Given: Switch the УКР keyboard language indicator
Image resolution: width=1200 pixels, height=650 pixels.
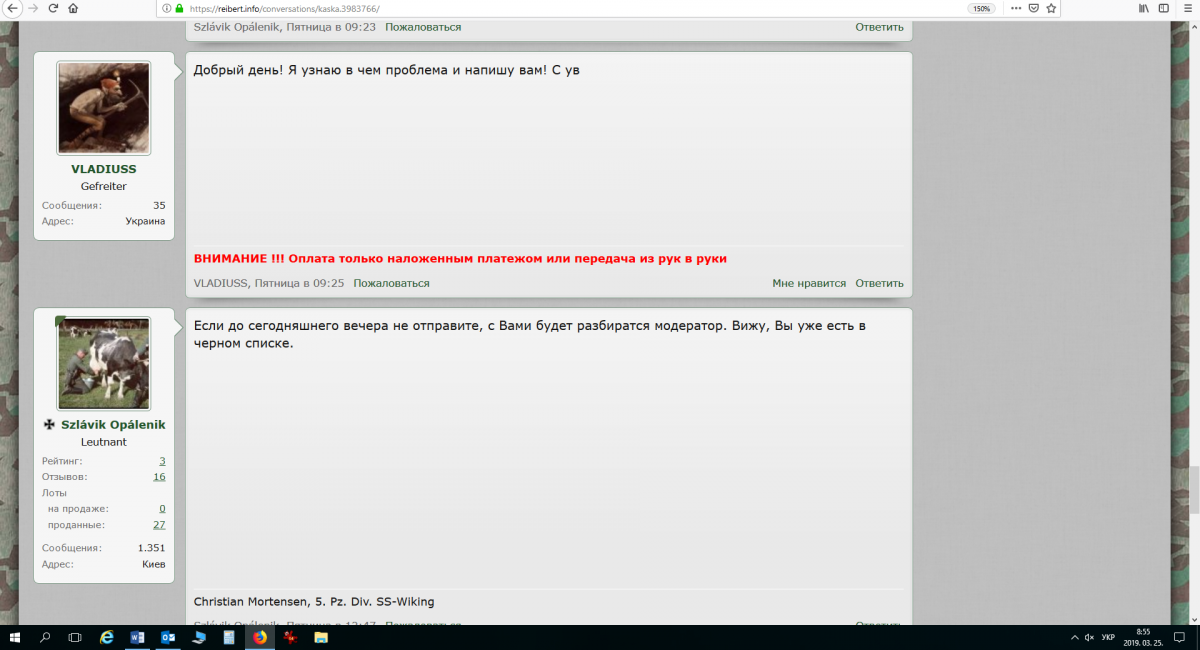Looking at the screenshot, I should (1108, 637).
